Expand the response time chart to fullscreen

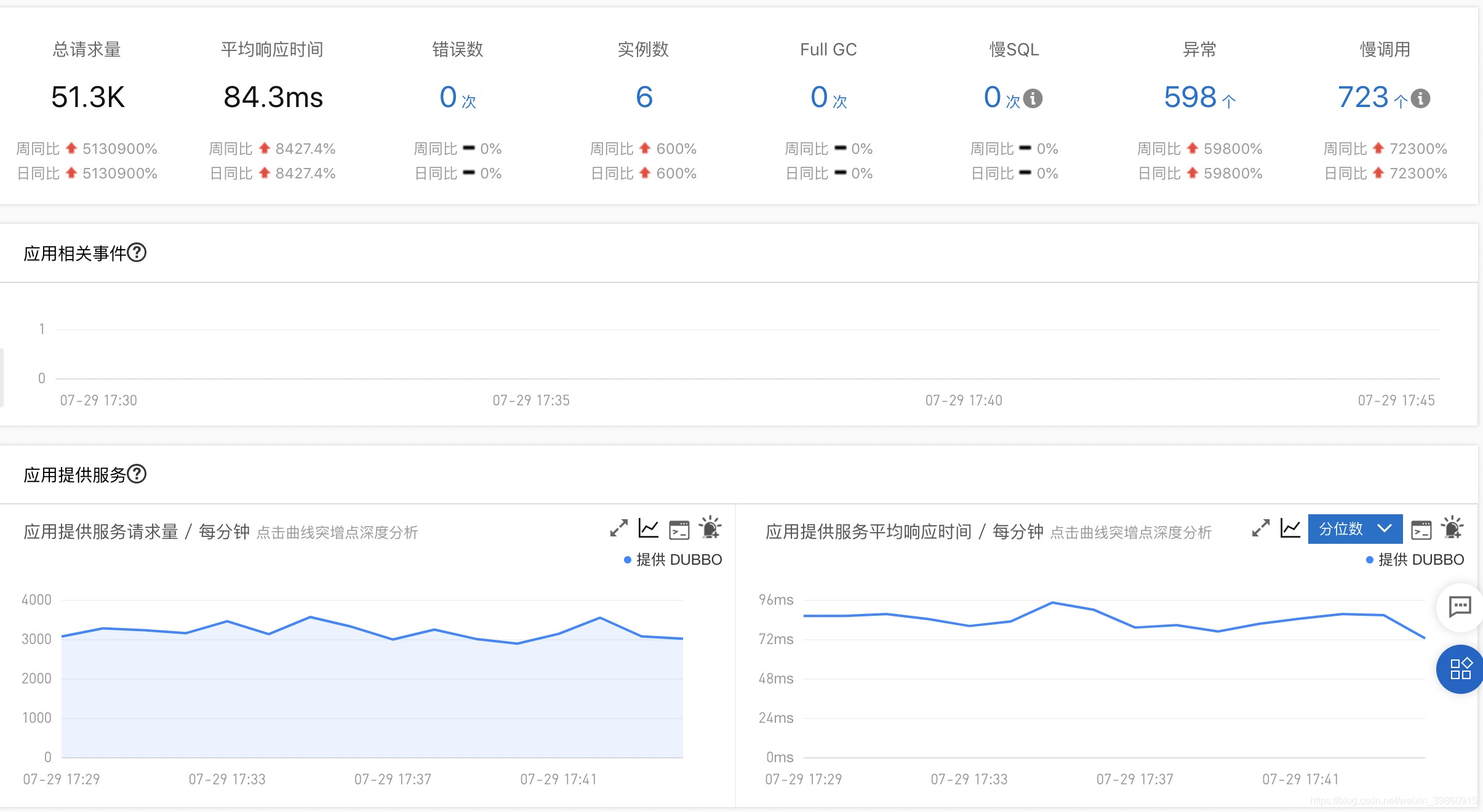[x=1261, y=528]
